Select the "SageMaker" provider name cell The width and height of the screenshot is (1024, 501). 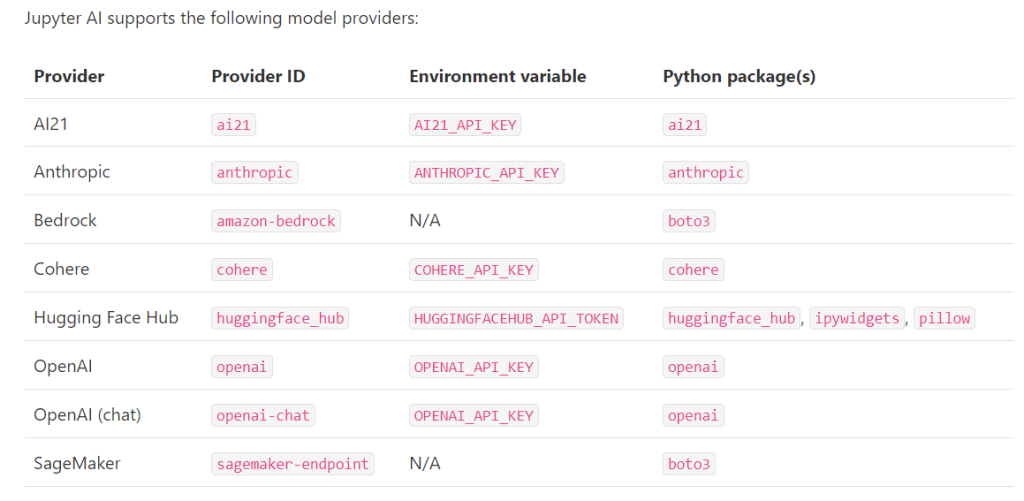click(x=77, y=464)
